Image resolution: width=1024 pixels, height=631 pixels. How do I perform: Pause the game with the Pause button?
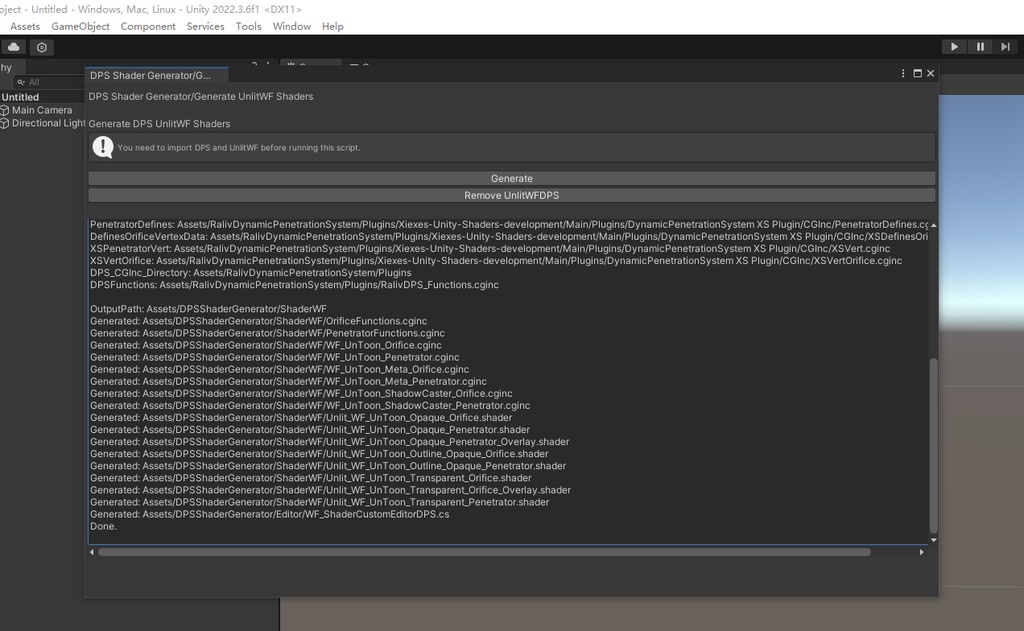click(x=980, y=47)
